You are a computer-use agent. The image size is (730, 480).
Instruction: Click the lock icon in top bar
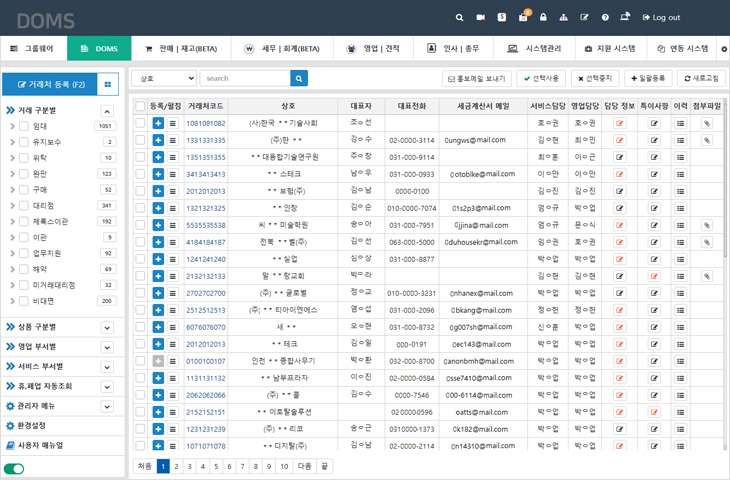point(543,17)
